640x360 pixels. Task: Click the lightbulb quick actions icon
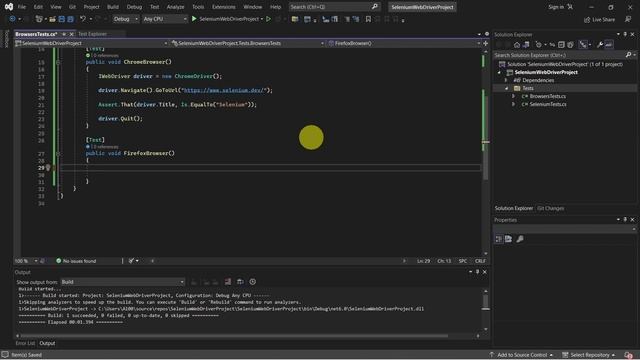click(48, 168)
